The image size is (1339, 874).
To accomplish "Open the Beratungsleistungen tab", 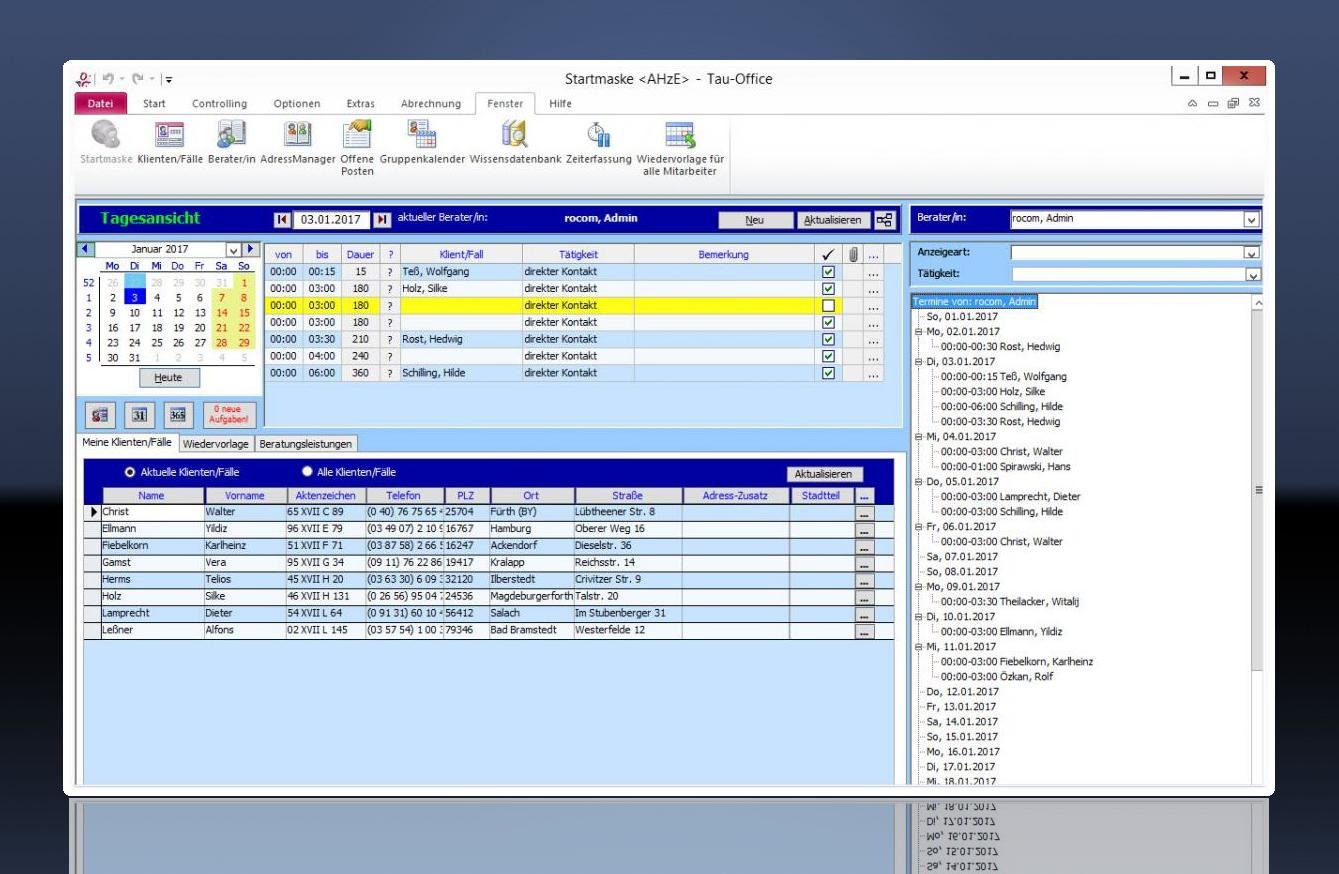I will [305, 443].
